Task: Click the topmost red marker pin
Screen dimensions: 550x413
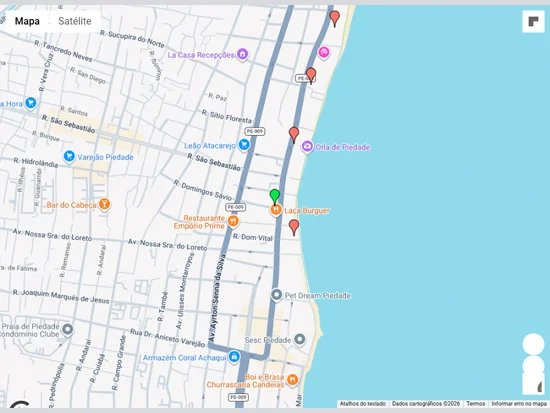Action: 335,18
